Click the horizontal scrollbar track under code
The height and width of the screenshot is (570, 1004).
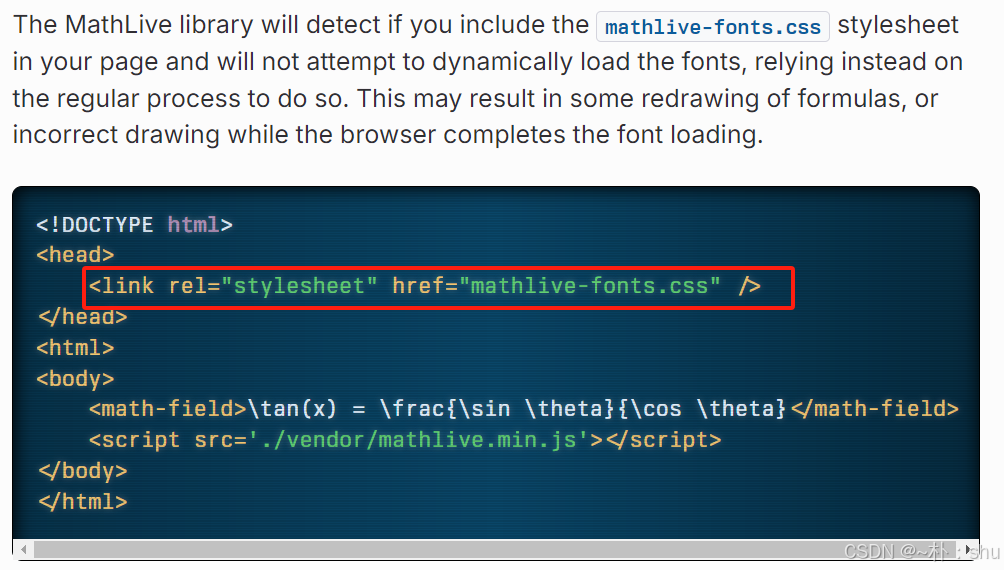pos(496,550)
